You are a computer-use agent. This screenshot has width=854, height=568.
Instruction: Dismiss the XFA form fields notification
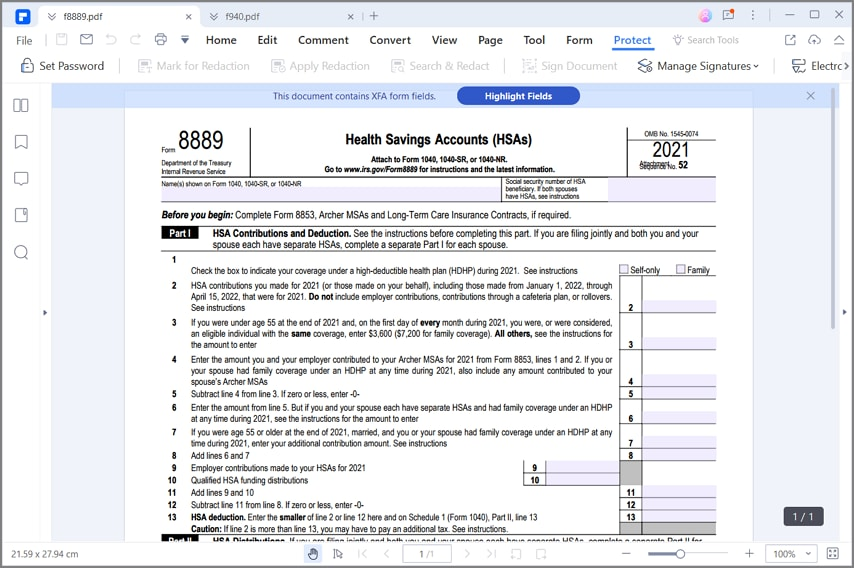point(810,96)
